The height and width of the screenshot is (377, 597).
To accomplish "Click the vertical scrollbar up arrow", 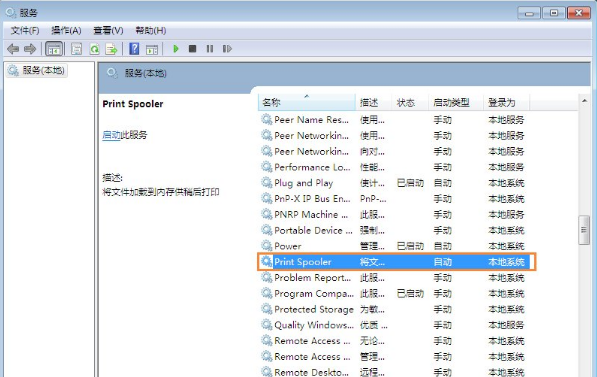I will coord(584,101).
